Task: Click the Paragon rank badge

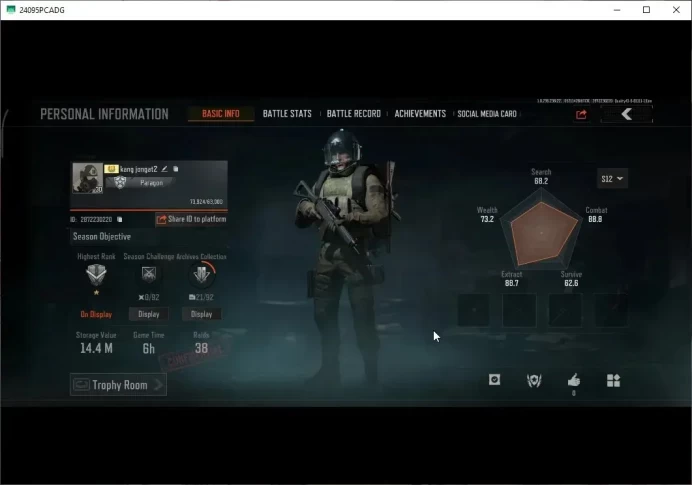Action: pos(120,182)
